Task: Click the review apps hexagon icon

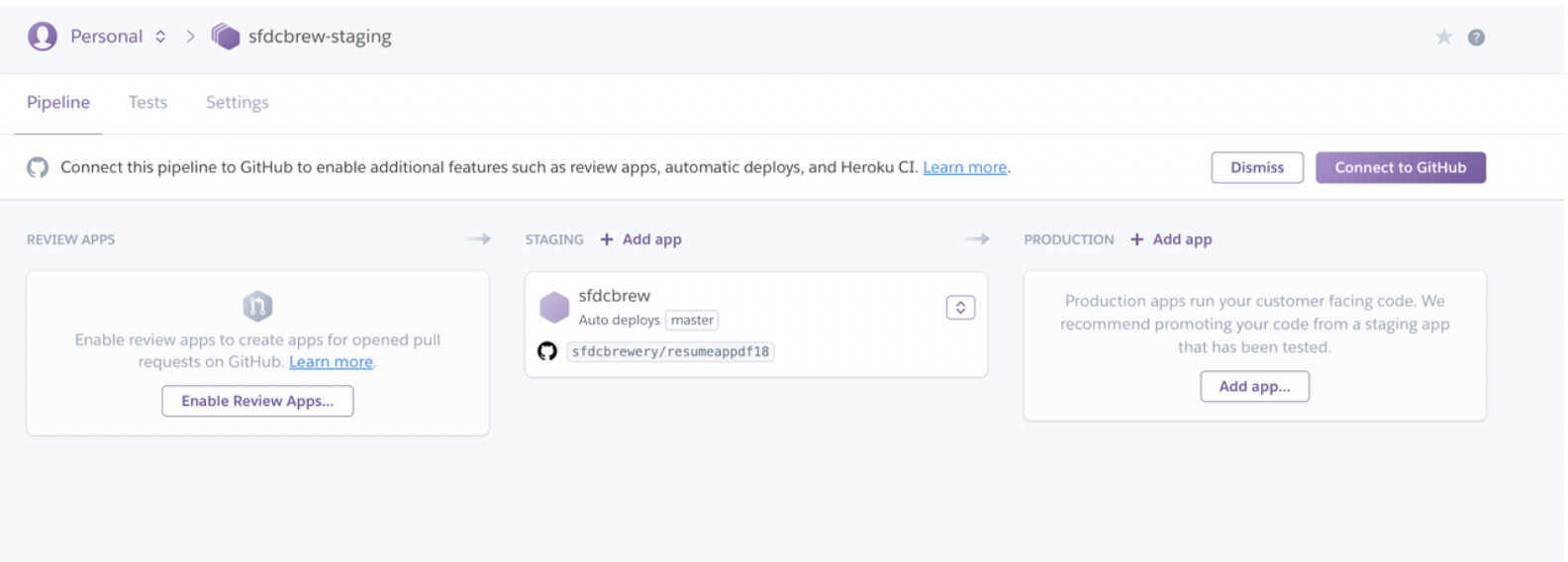Action: coord(257,306)
